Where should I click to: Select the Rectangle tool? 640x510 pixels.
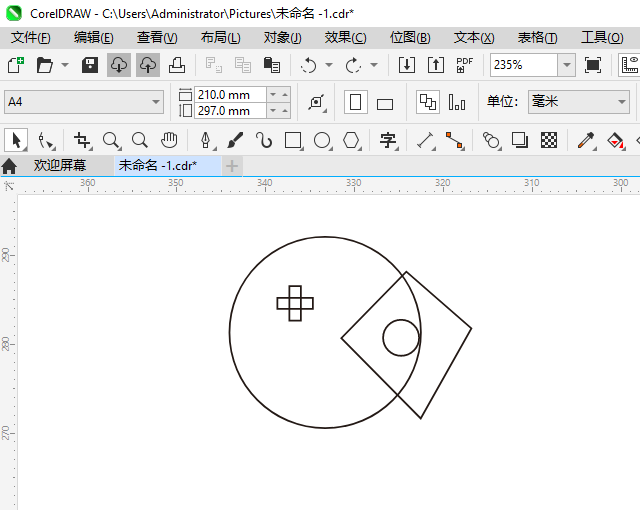(x=293, y=140)
